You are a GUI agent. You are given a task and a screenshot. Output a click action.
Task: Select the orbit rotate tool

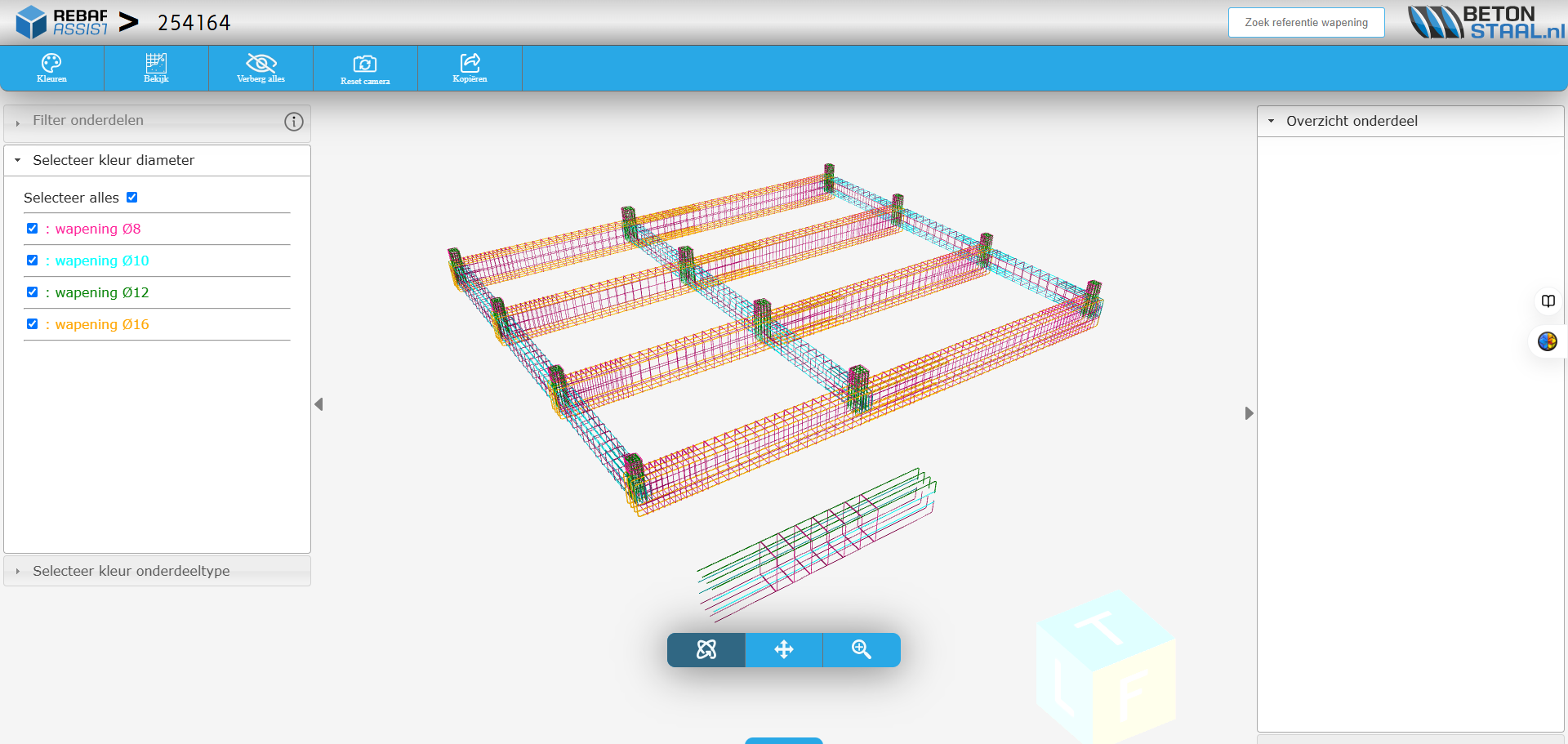[706, 650]
